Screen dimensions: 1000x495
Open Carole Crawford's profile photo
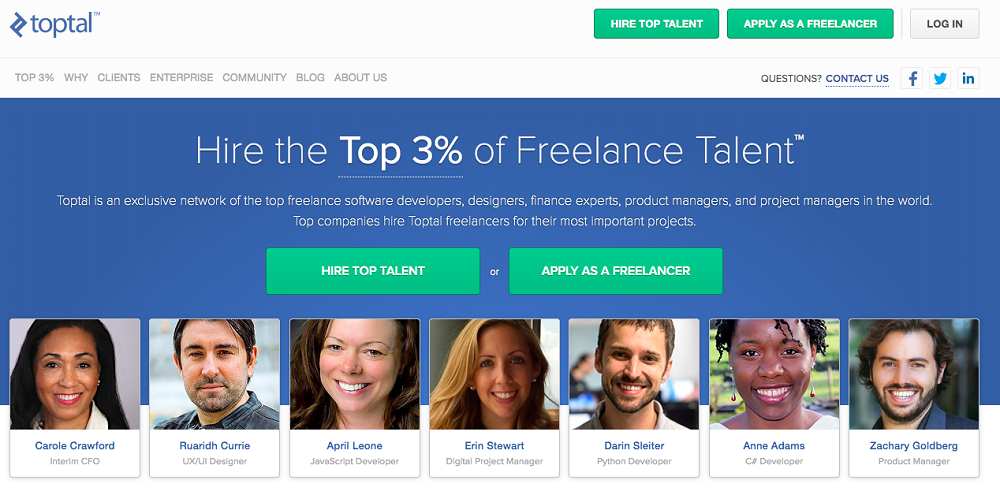(x=75, y=375)
